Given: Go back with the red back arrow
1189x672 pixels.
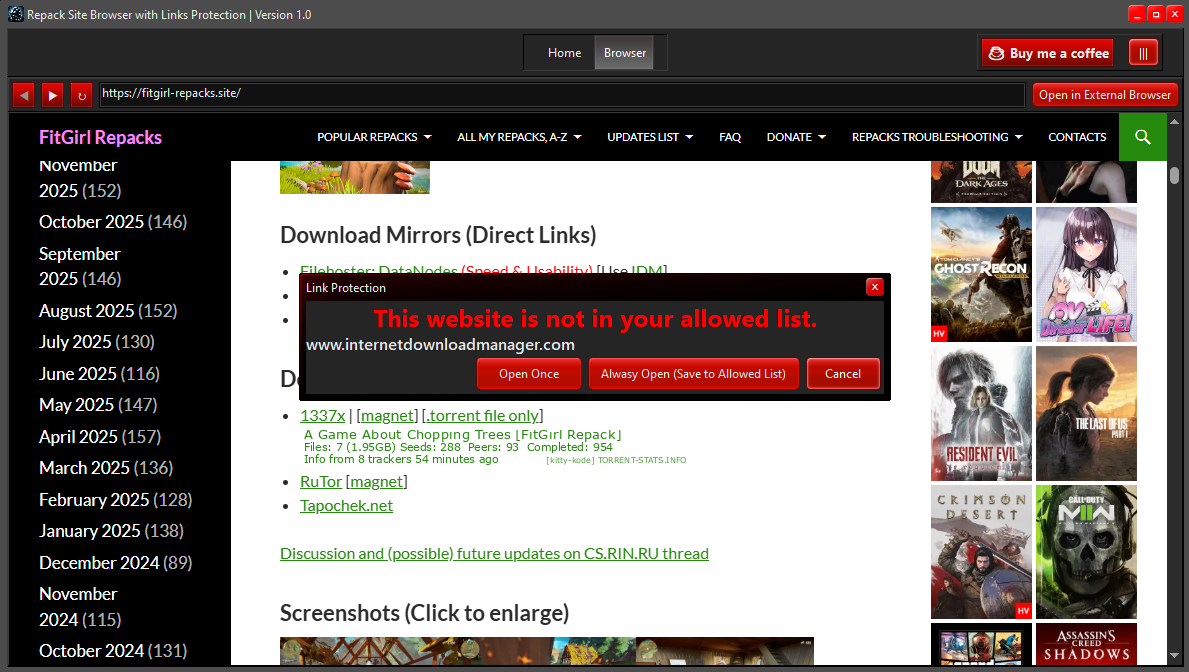Looking at the screenshot, I should click(24, 95).
